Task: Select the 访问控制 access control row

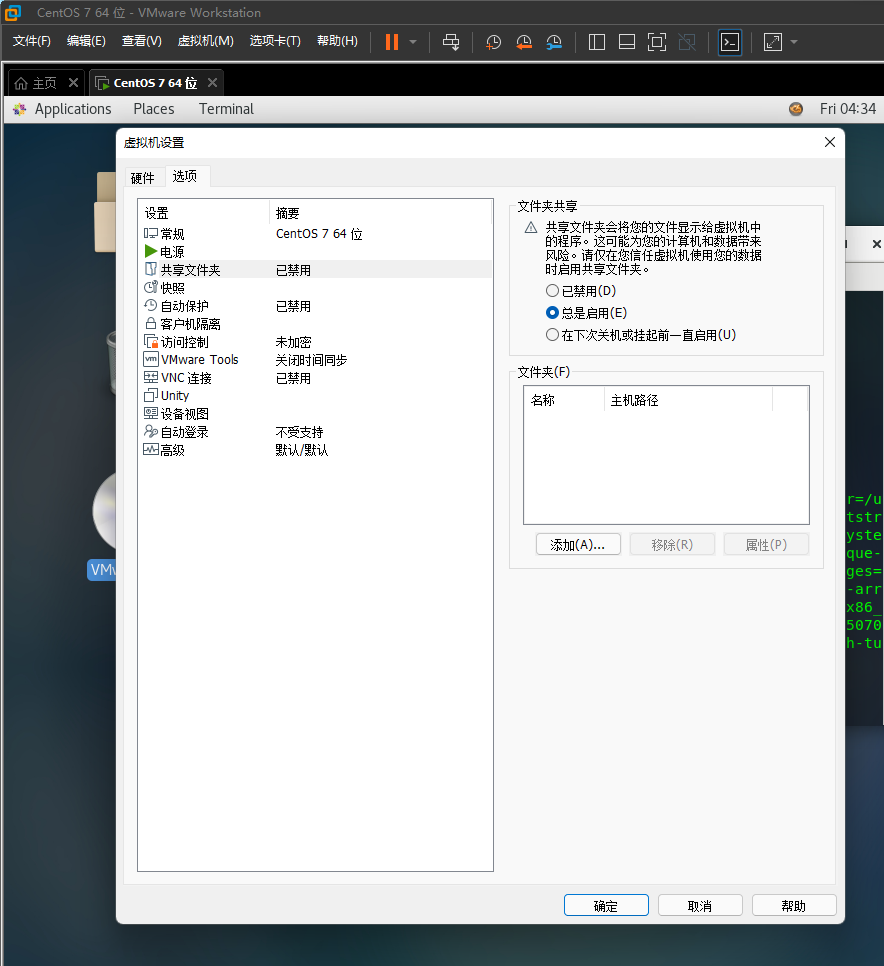Action: pos(315,342)
